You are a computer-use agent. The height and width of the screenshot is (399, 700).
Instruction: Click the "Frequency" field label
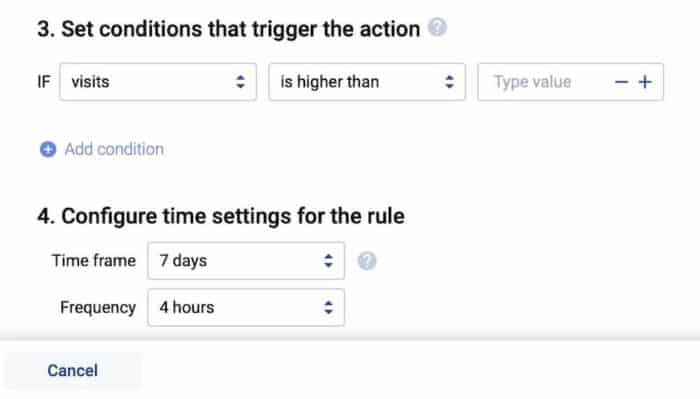tap(98, 308)
